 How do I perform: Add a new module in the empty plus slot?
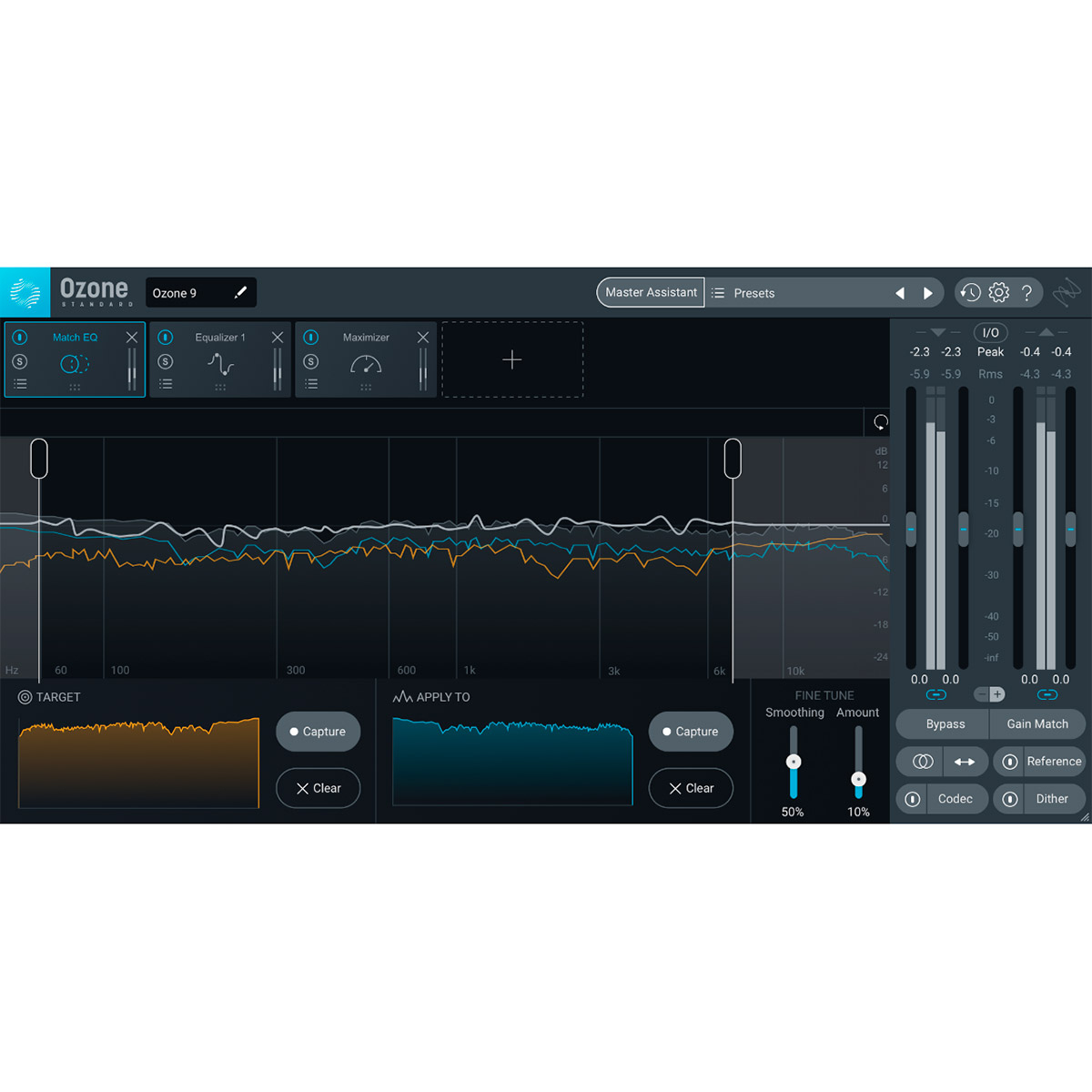tap(512, 360)
